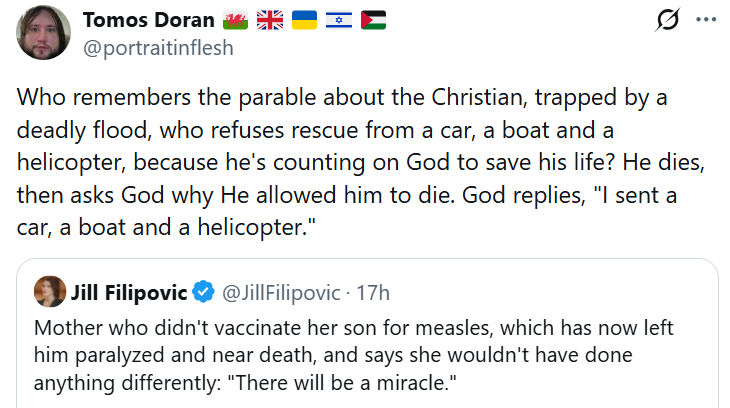Click the Israel flag emoji
The width and height of the screenshot is (730, 408).
pyautogui.click(x=338, y=20)
